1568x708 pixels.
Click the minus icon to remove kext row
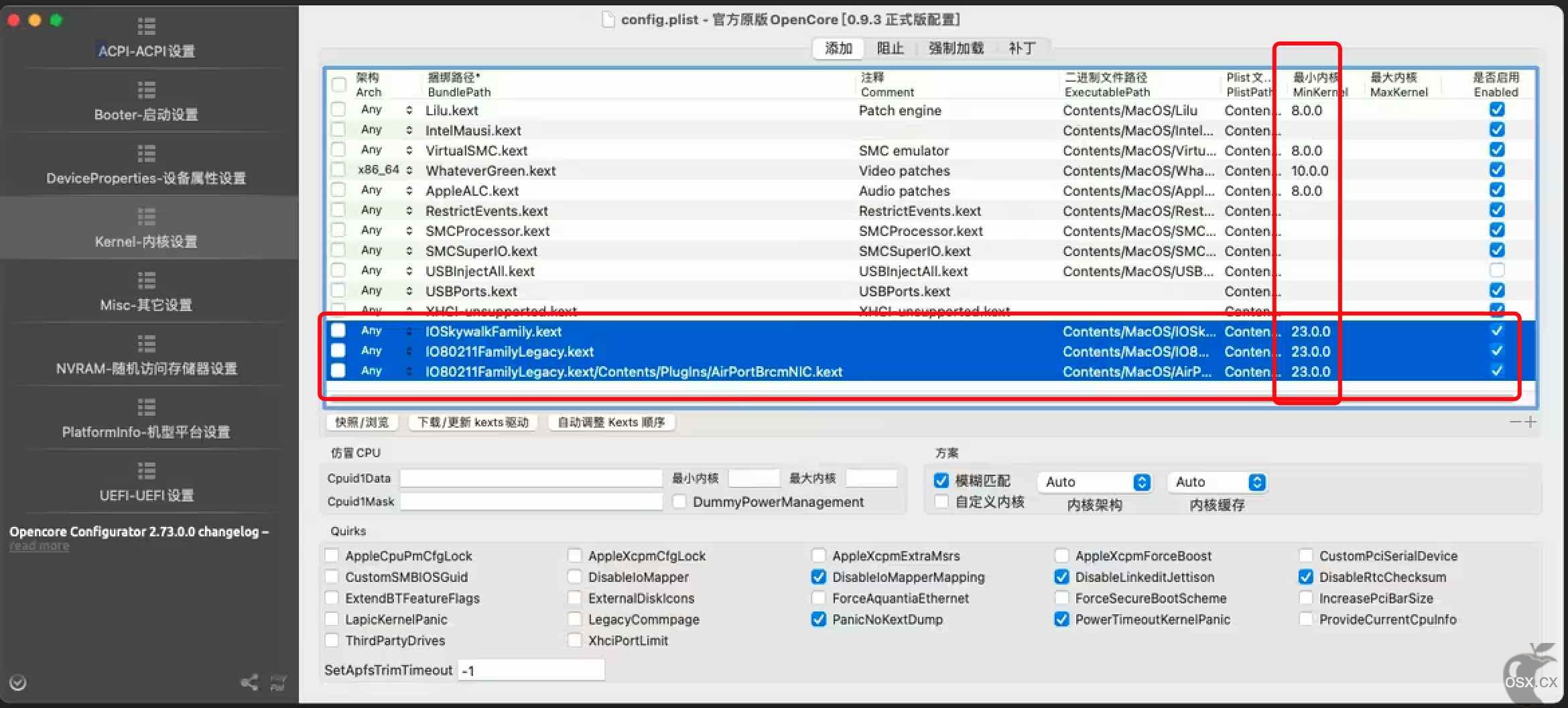point(1516,422)
